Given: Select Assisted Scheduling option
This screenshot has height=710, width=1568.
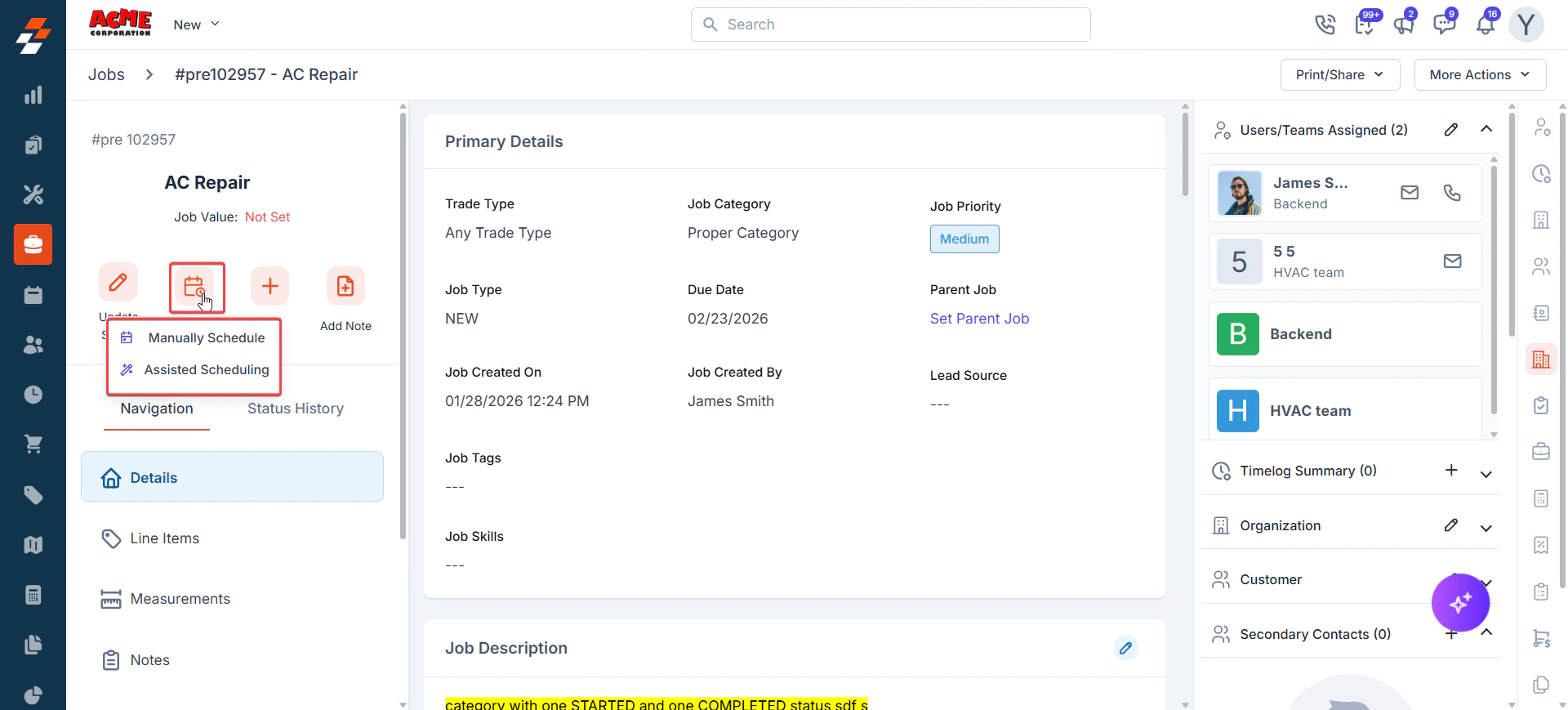Looking at the screenshot, I should click(x=194, y=369).
